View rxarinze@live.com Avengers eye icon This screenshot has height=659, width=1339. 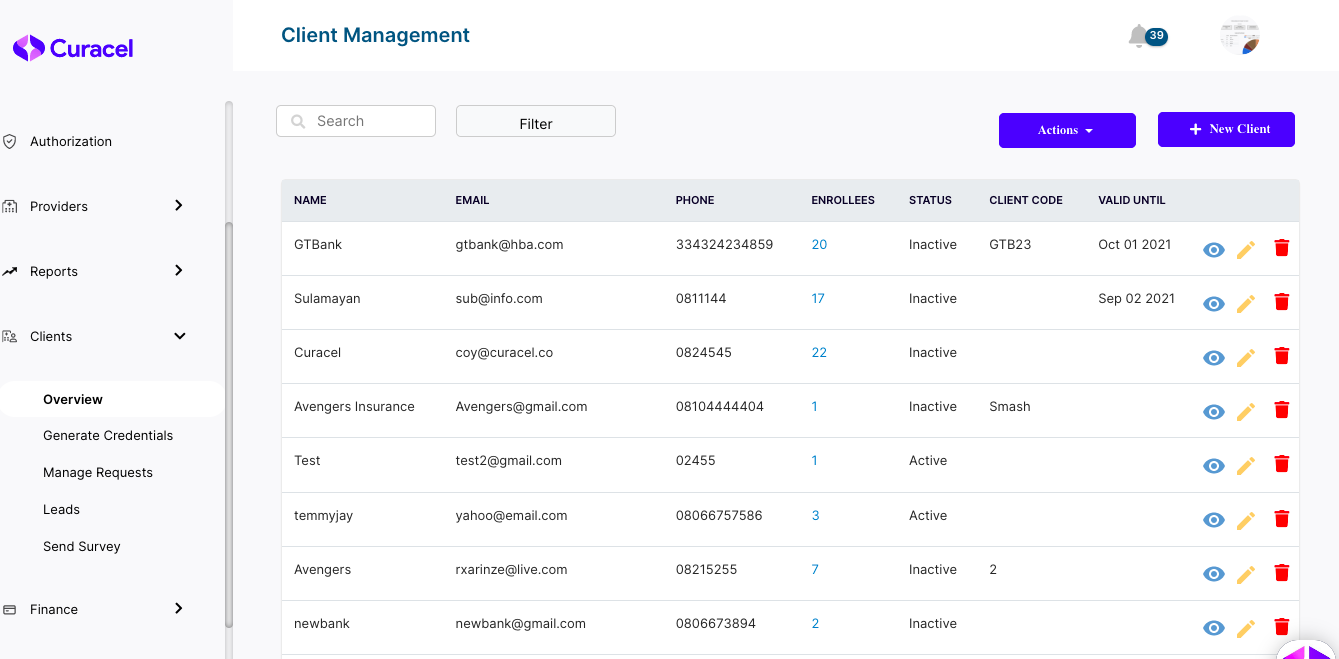point(1214,574)
